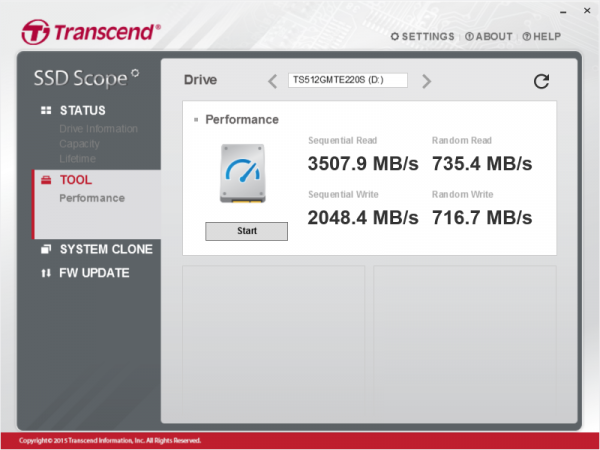Click the FW UPDATE arrows icon

point(46,273)
